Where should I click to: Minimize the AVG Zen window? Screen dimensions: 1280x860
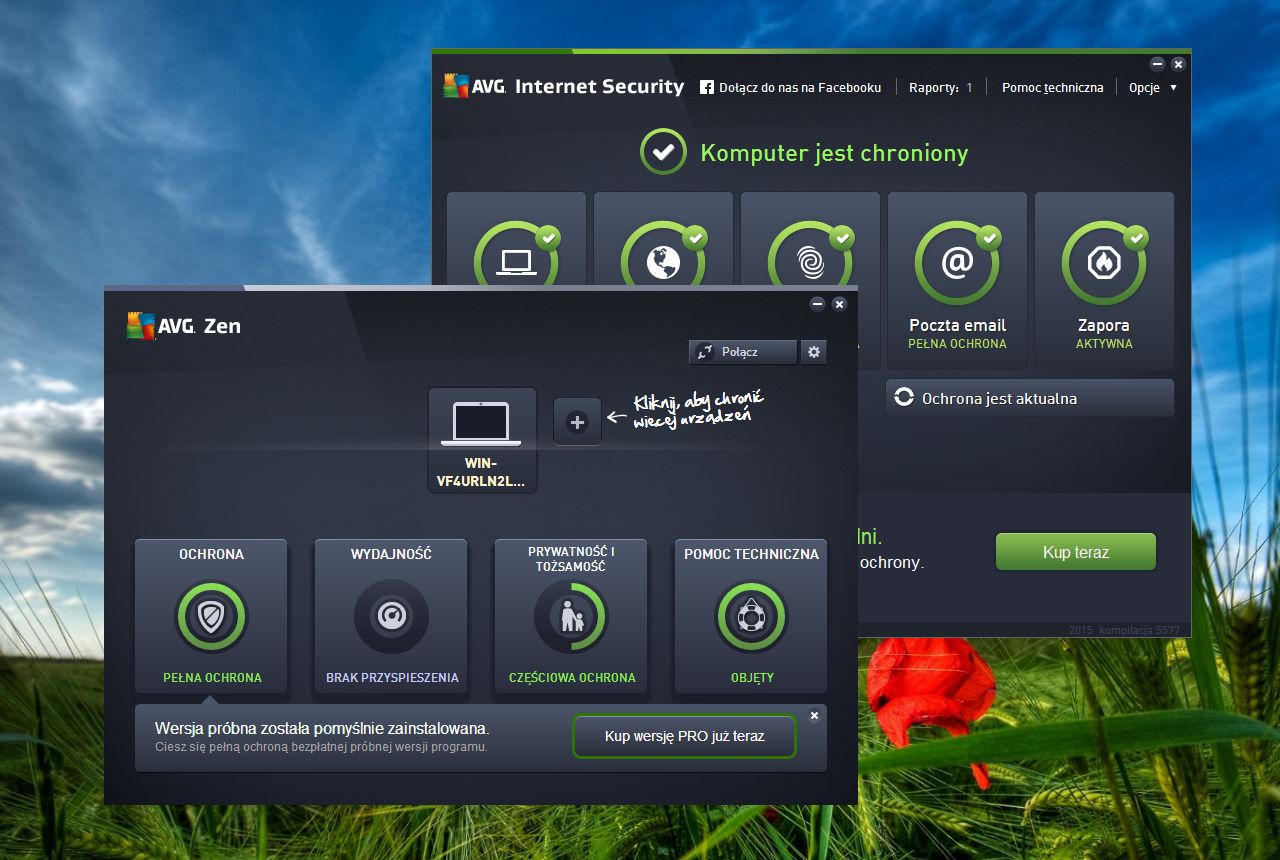[817, 304]
